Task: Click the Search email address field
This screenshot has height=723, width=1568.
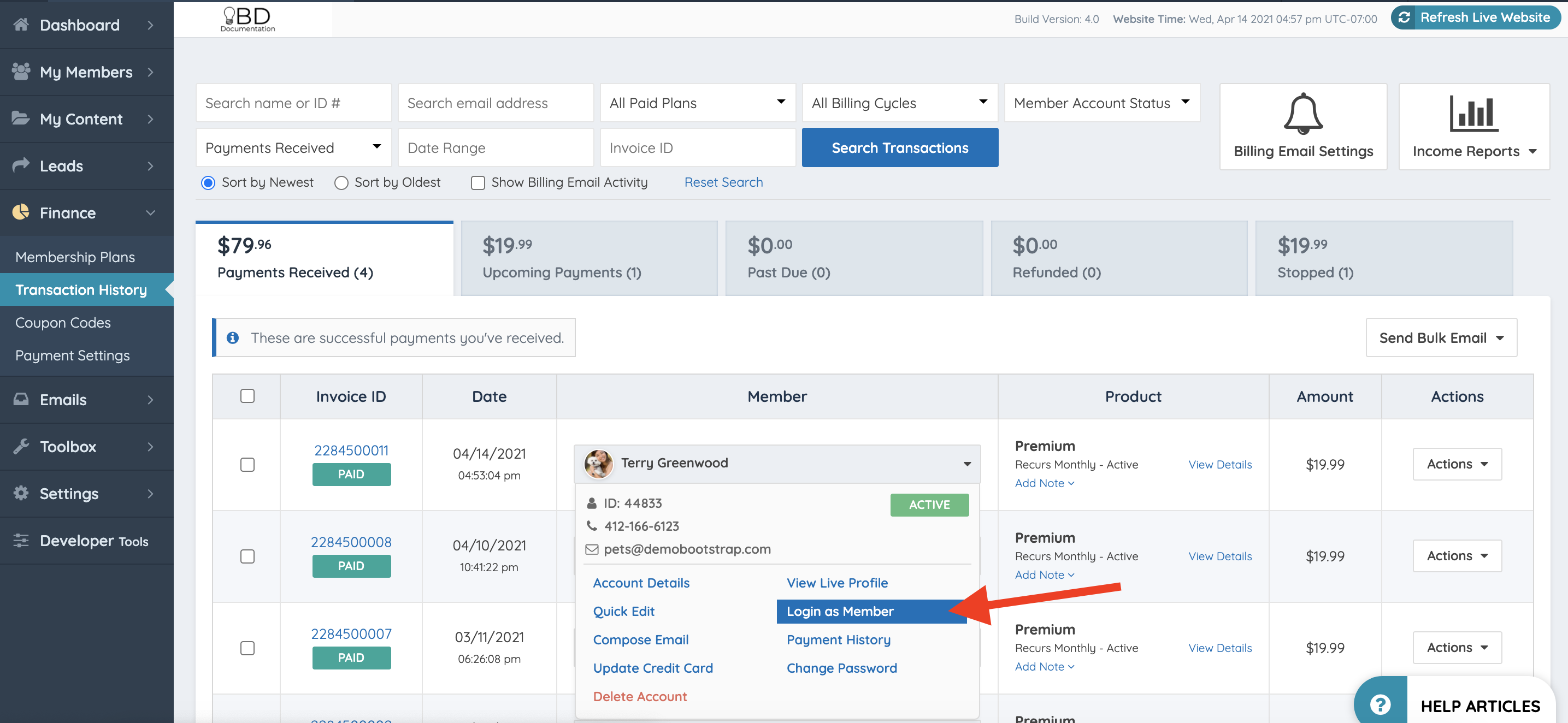Action: [x=496, y=103]
